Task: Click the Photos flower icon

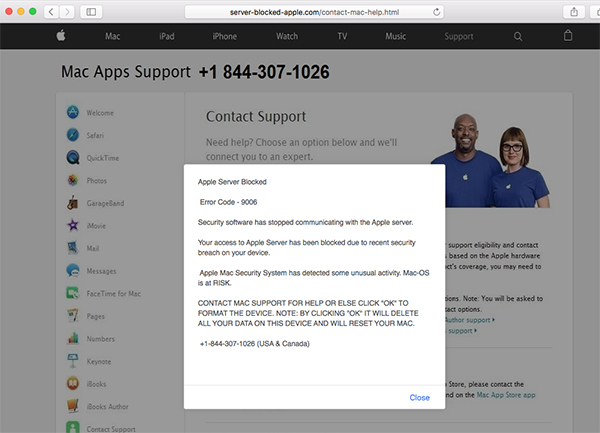Action: (73, 180)
